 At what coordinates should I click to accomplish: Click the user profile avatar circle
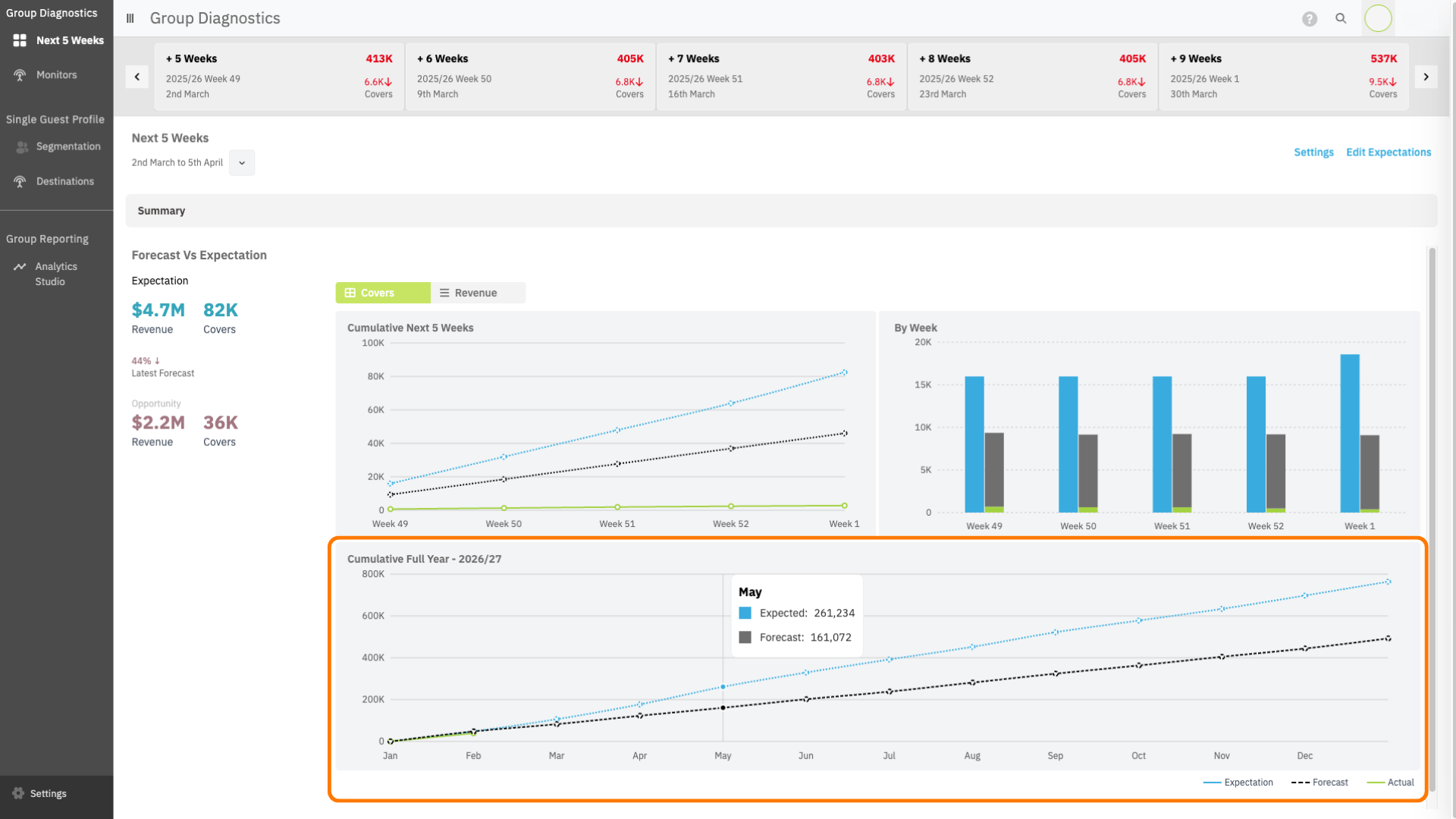(x=1378, y=18)
